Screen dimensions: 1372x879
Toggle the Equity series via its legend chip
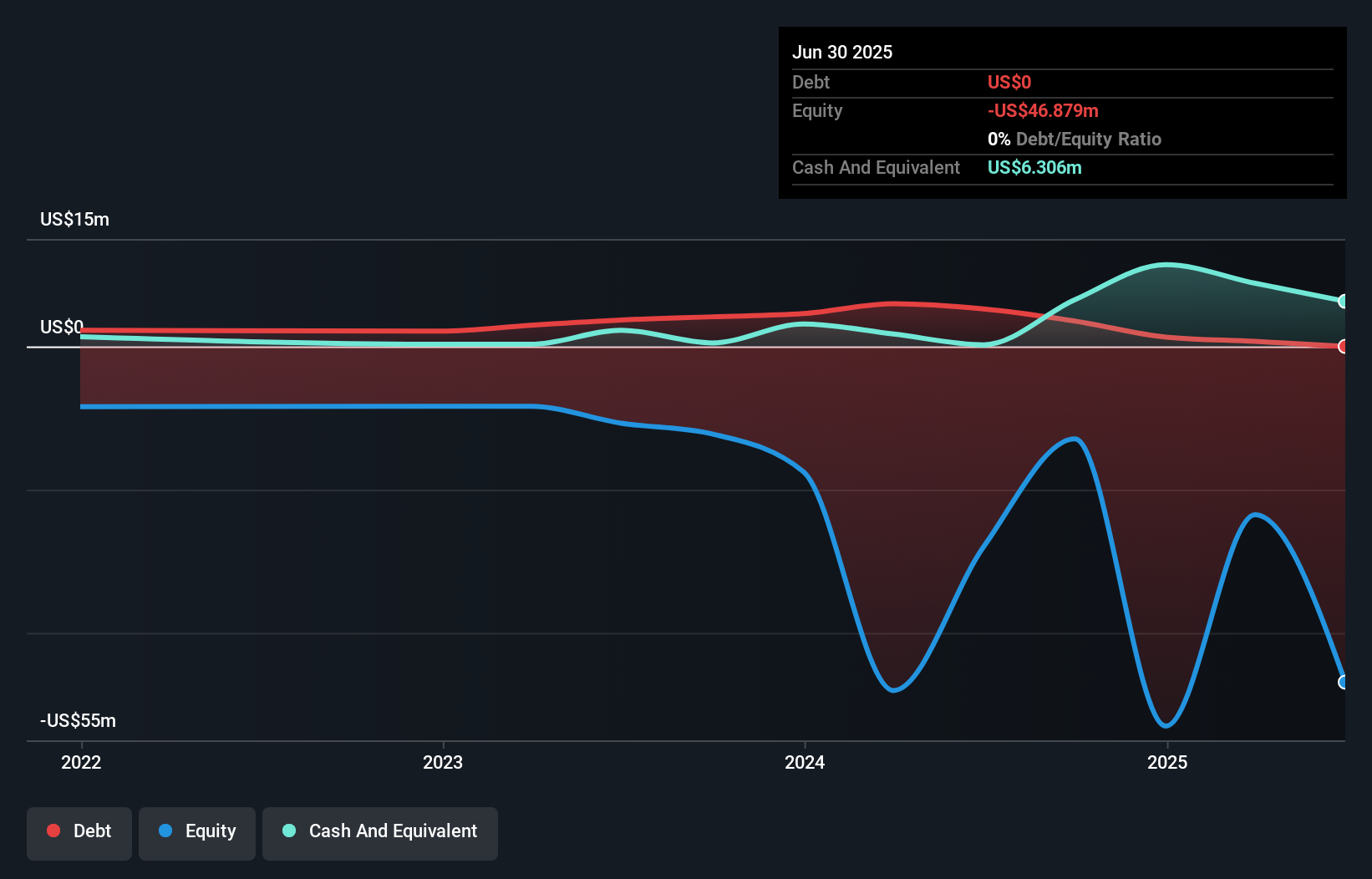click(196, 831)
